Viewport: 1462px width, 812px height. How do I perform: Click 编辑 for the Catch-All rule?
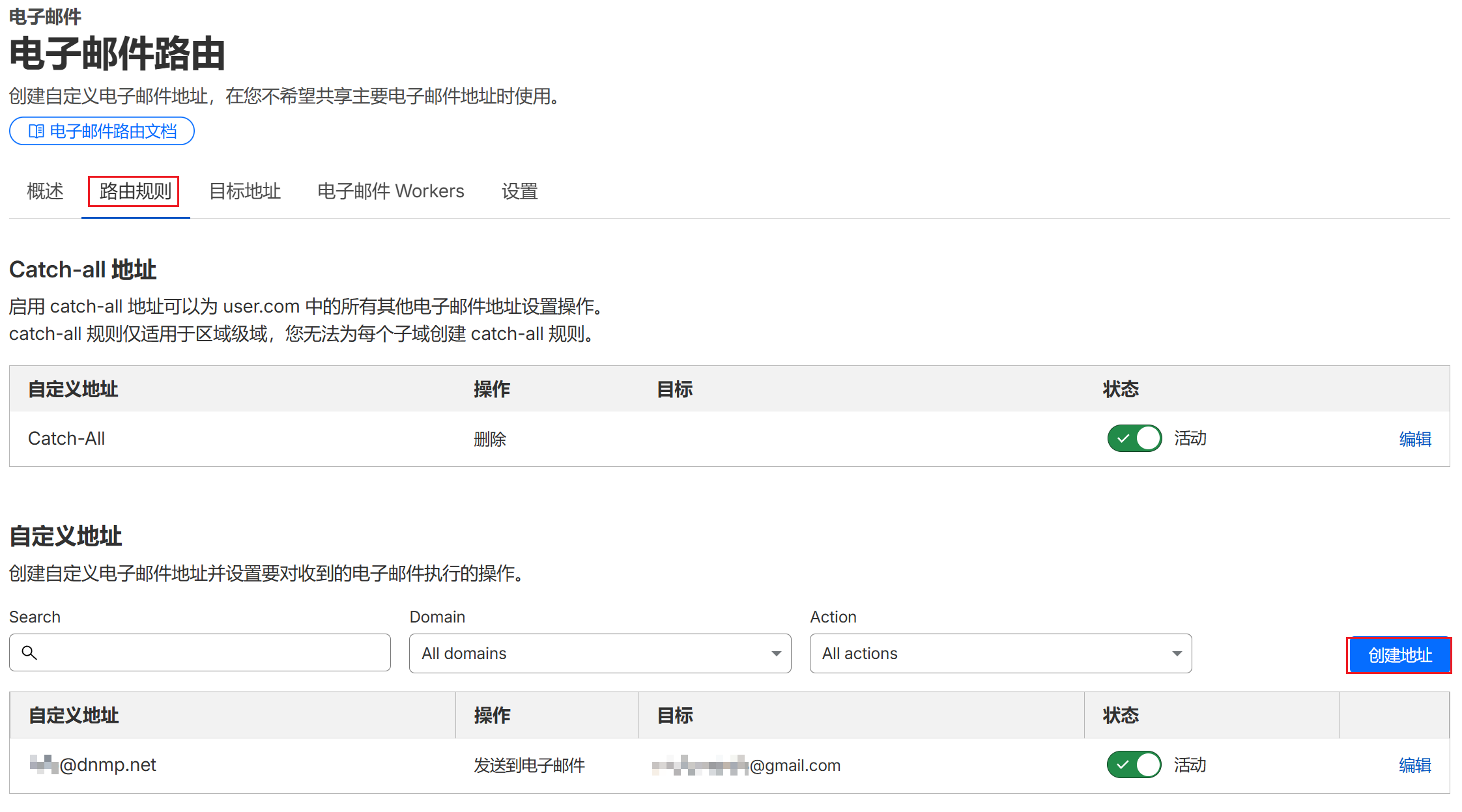tap(1415, 439)
